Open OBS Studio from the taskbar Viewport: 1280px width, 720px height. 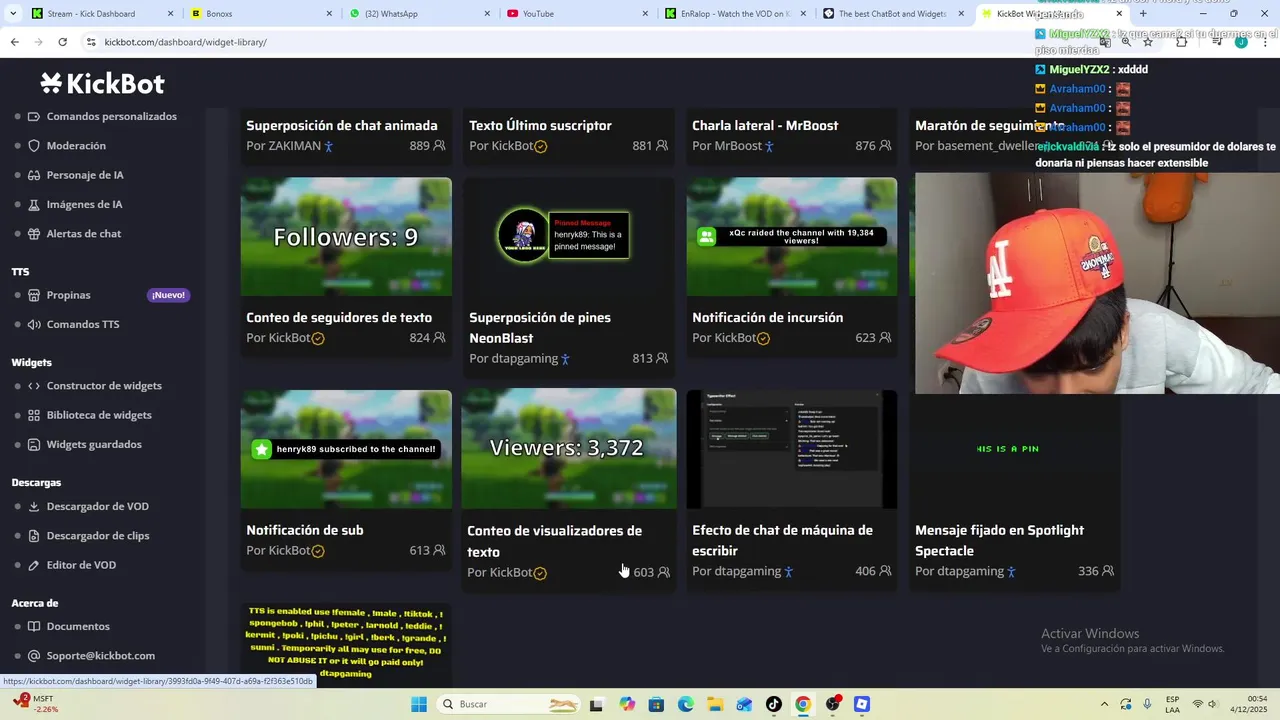coord(833,704)
